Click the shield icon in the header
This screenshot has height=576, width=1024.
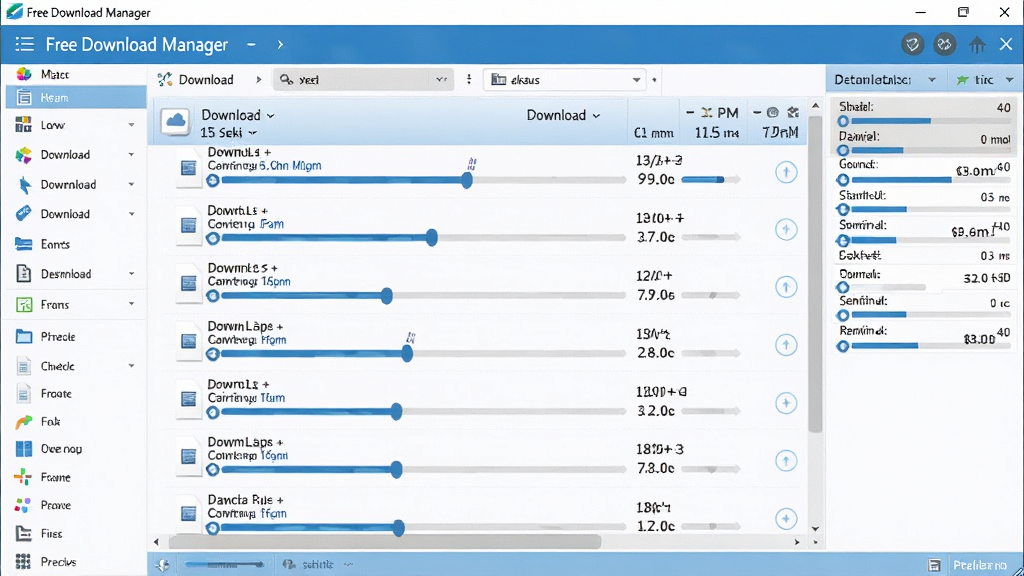coord(912,44)
